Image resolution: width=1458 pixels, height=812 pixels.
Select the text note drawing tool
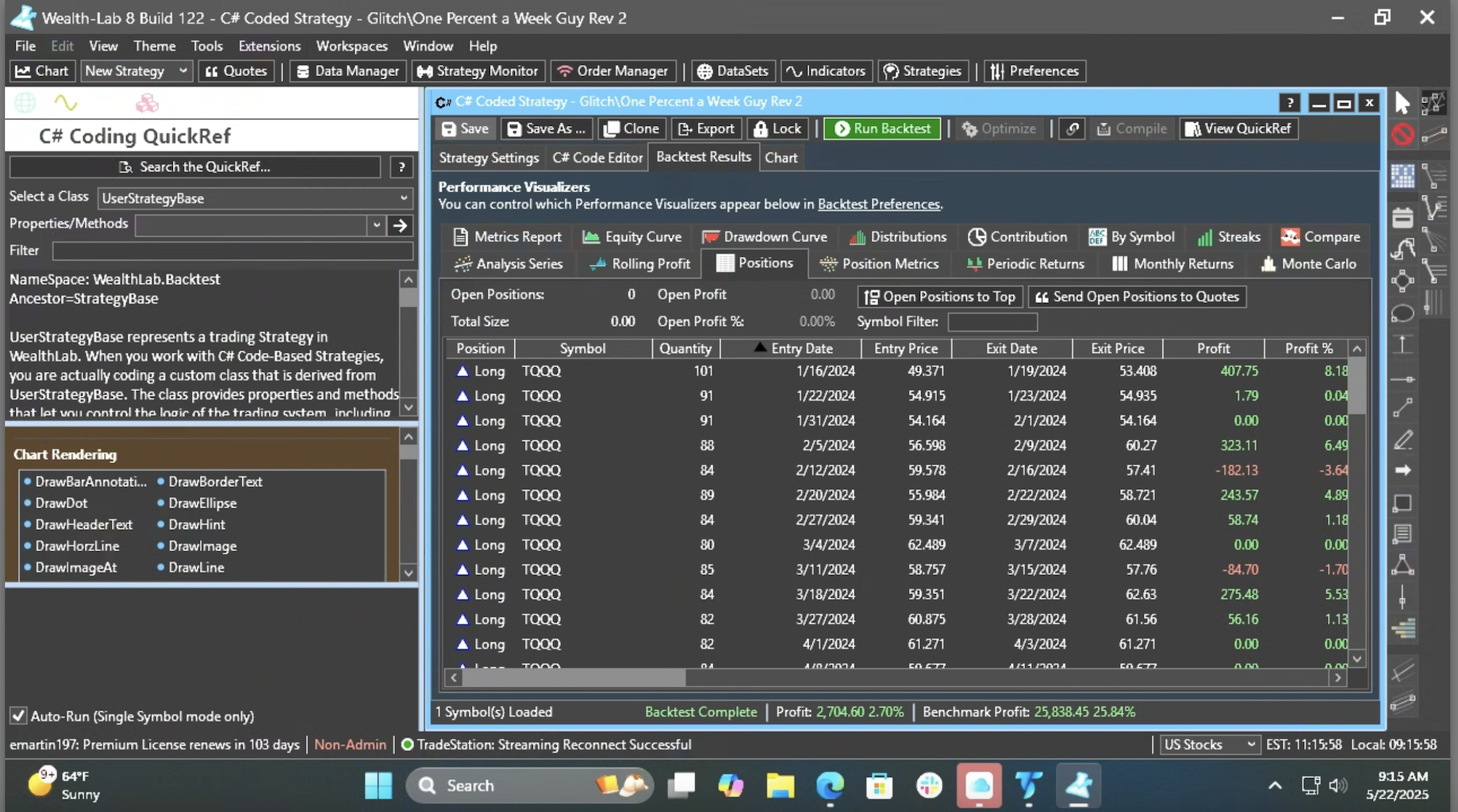click(1402, 534)
